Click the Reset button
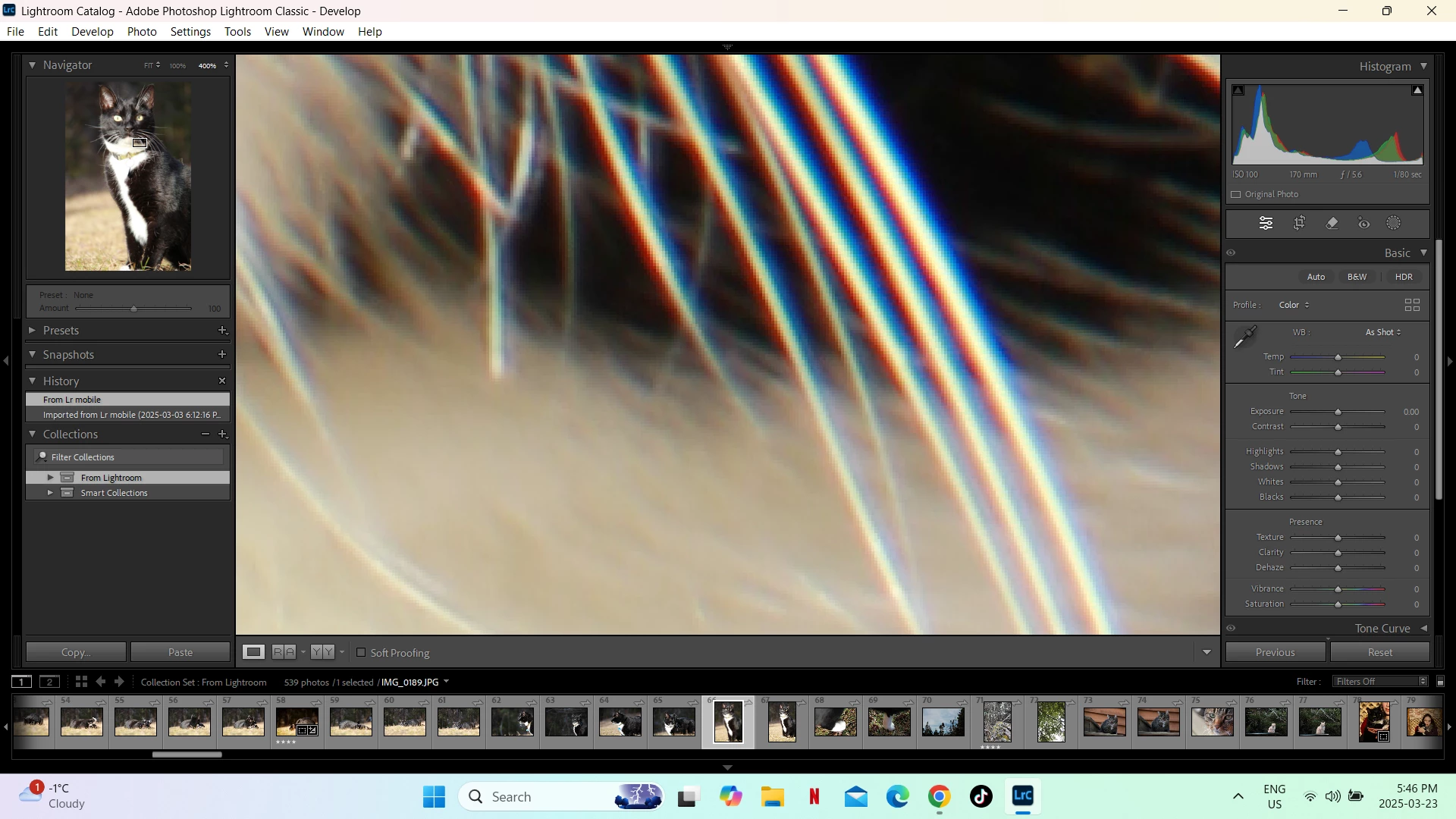Screen dimensions: 1456x819 (1379, 652)
